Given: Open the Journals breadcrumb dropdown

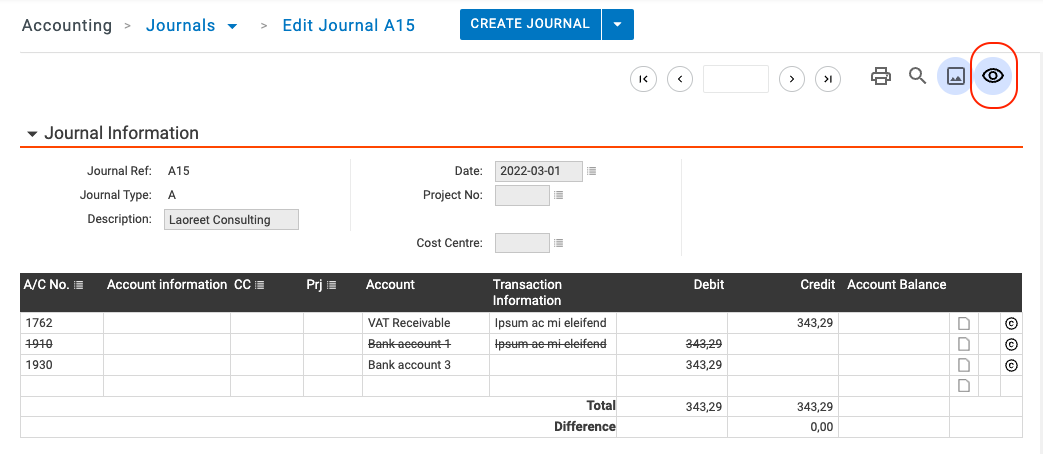Looking at the screenshot, I should (233, 26).
